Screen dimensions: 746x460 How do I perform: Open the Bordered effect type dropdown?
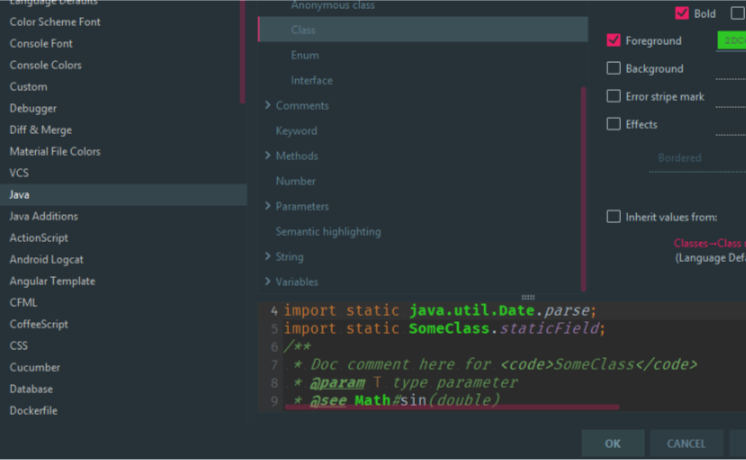tap(696, 158)
